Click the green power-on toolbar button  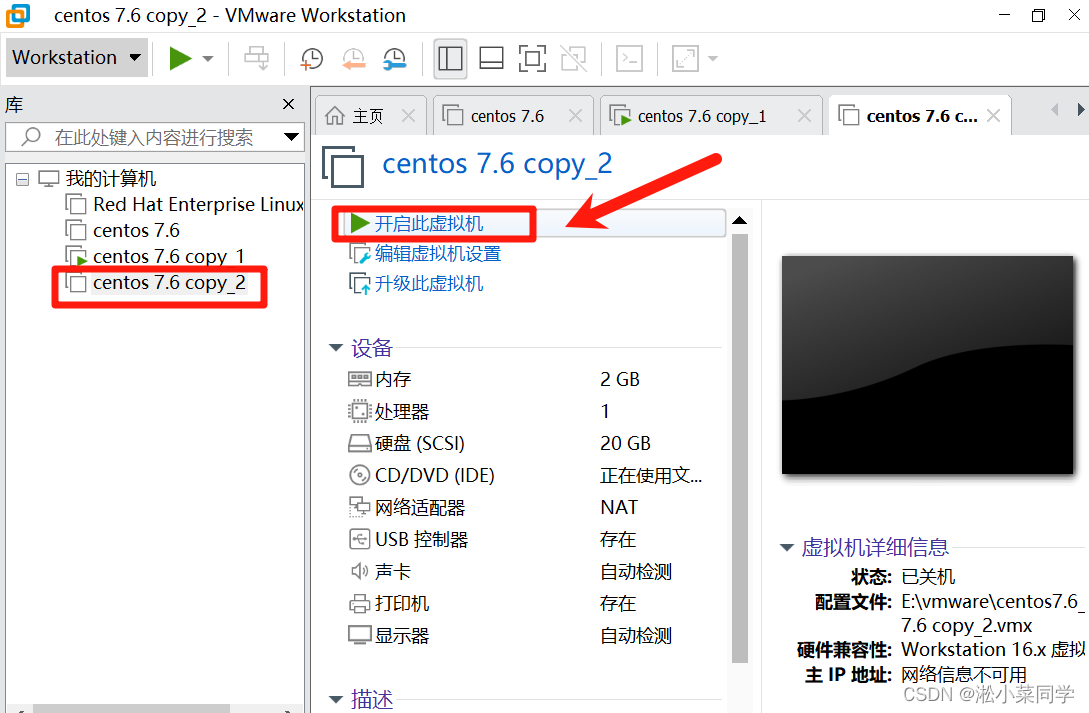tap(181, 58)
